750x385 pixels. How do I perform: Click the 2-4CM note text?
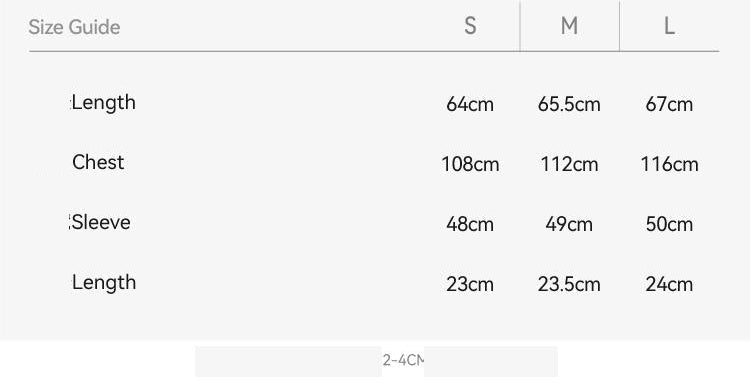403,360
